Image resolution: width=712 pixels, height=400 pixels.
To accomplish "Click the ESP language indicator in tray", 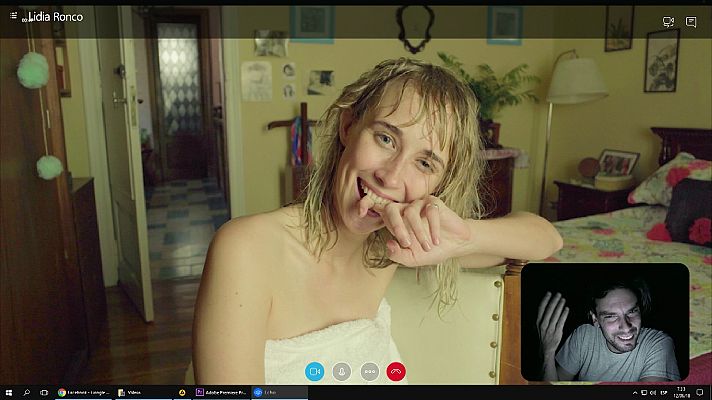I will pyautogui.click(x=664, y=393).
